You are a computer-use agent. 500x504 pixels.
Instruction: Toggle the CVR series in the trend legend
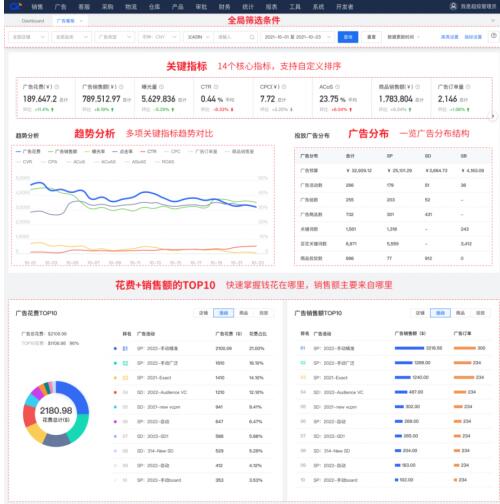click(x=24, y=162)
